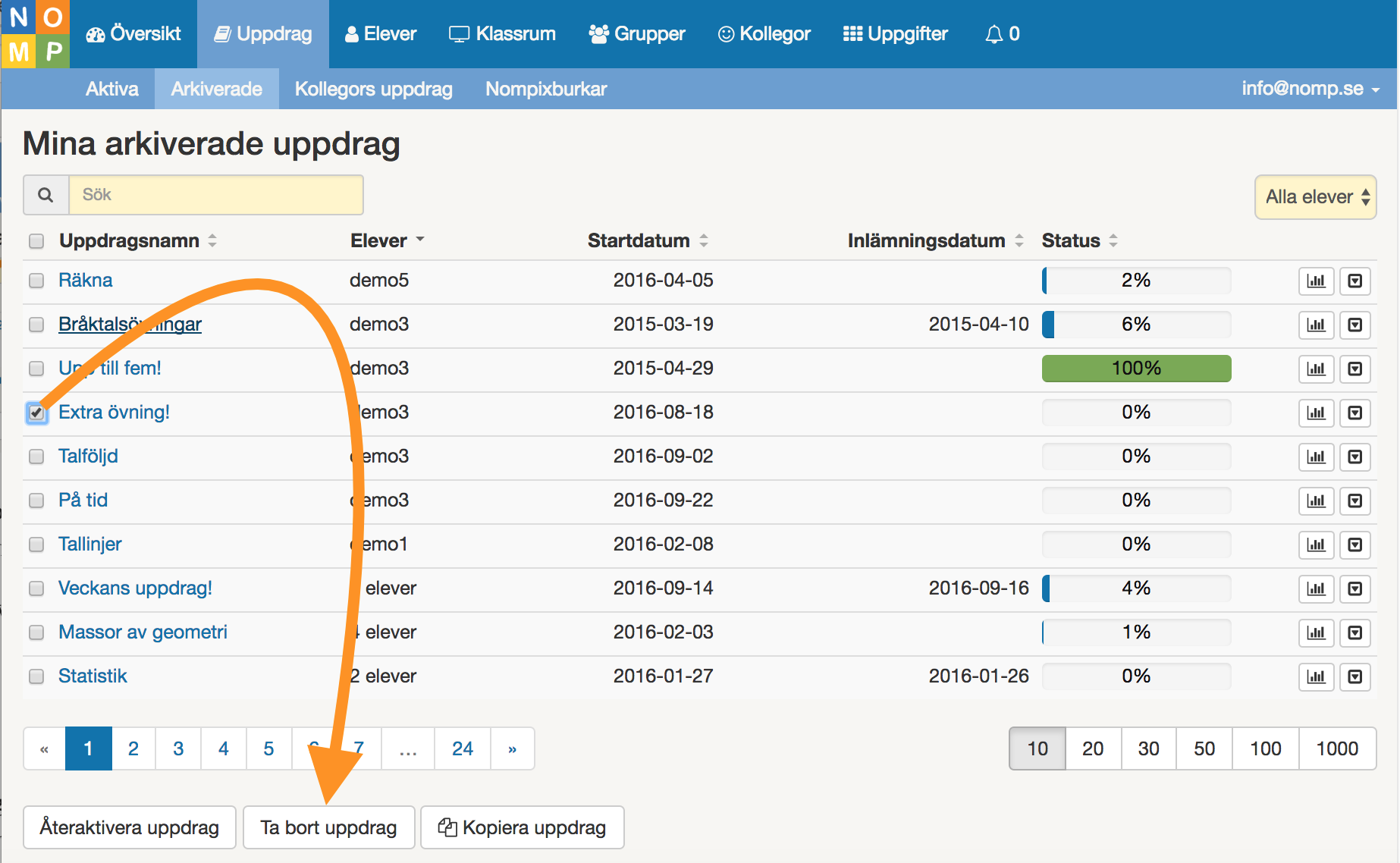Open statistics chart for Upp till fem!
1400x863 pixels.
(x=1316, y=369)
